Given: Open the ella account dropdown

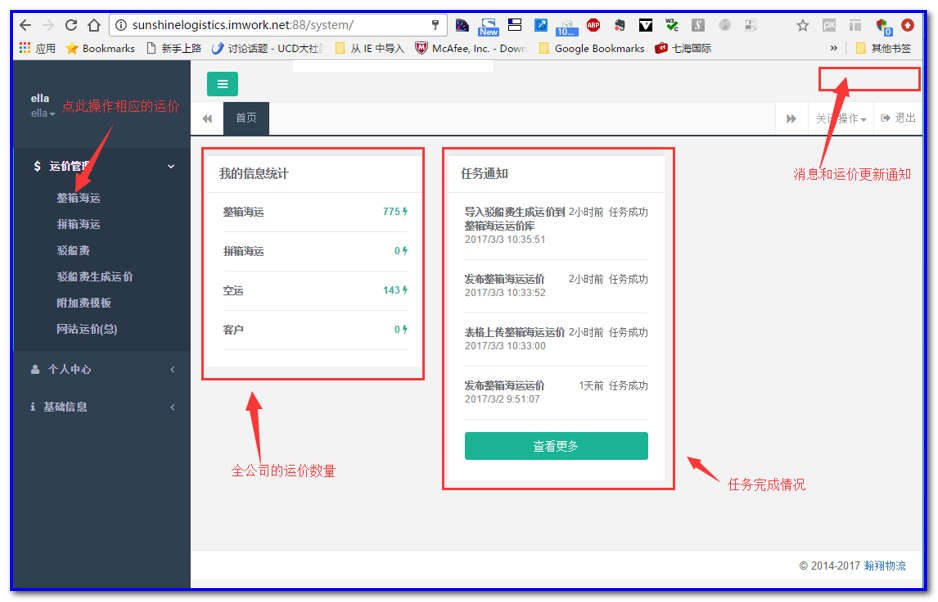Looking at the screenshot, I should click(40, 113).
